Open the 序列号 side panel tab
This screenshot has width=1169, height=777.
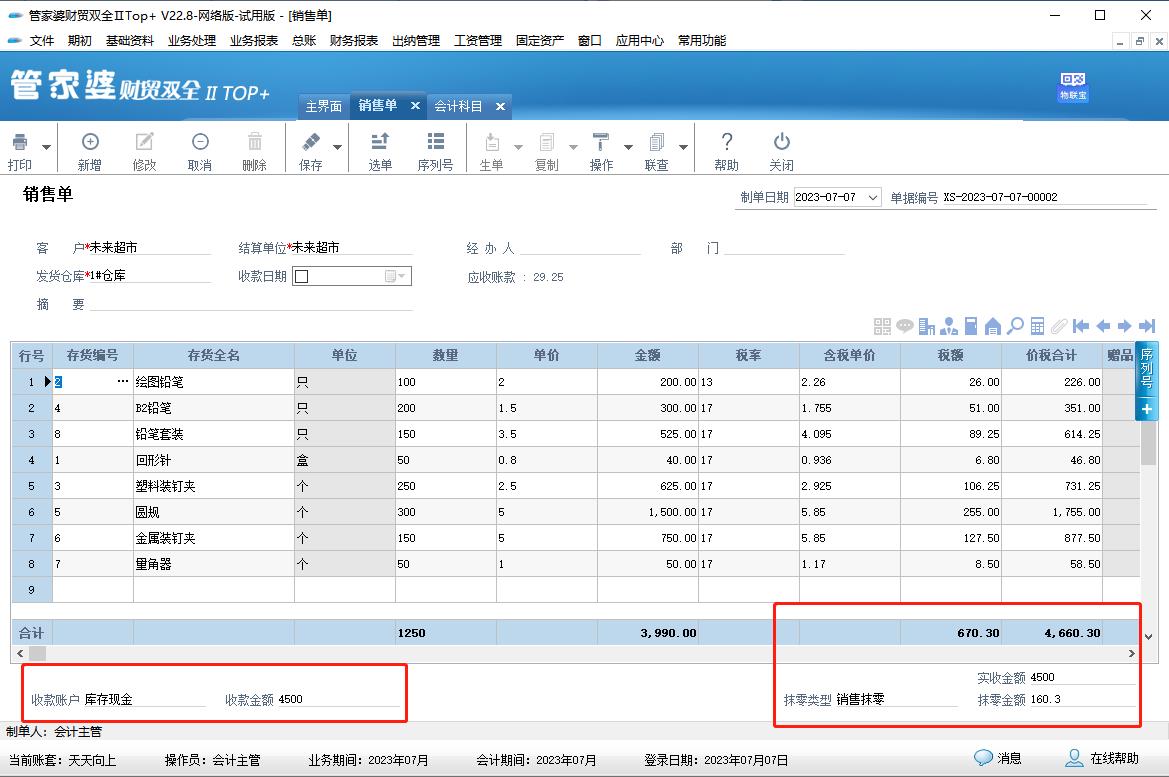[1147, 368]
